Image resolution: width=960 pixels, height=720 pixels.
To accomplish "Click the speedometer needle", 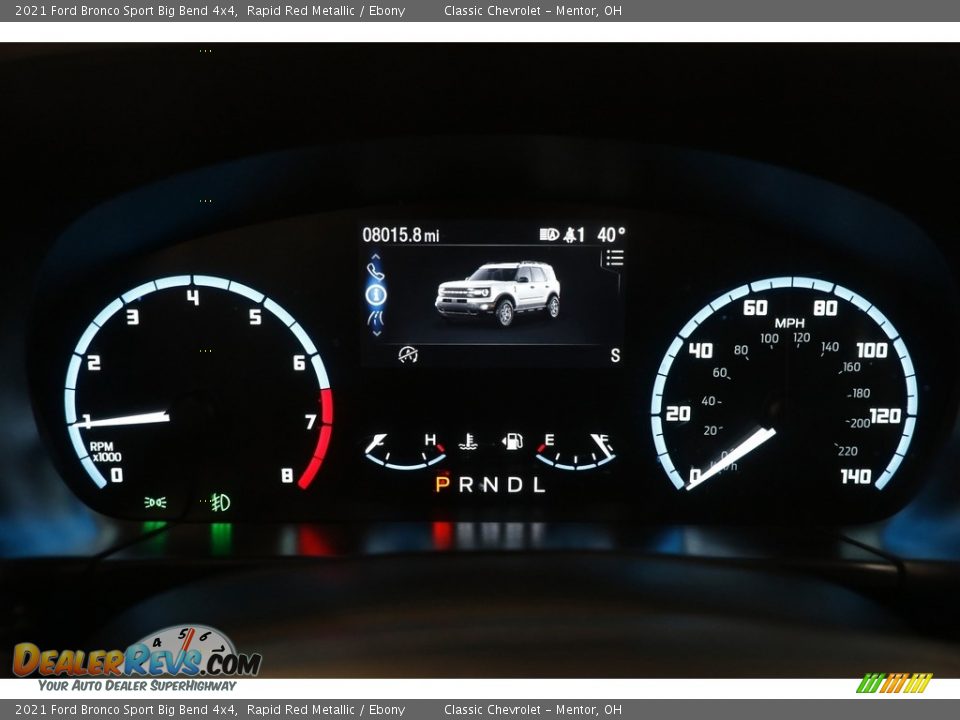I will coord(730,458).
